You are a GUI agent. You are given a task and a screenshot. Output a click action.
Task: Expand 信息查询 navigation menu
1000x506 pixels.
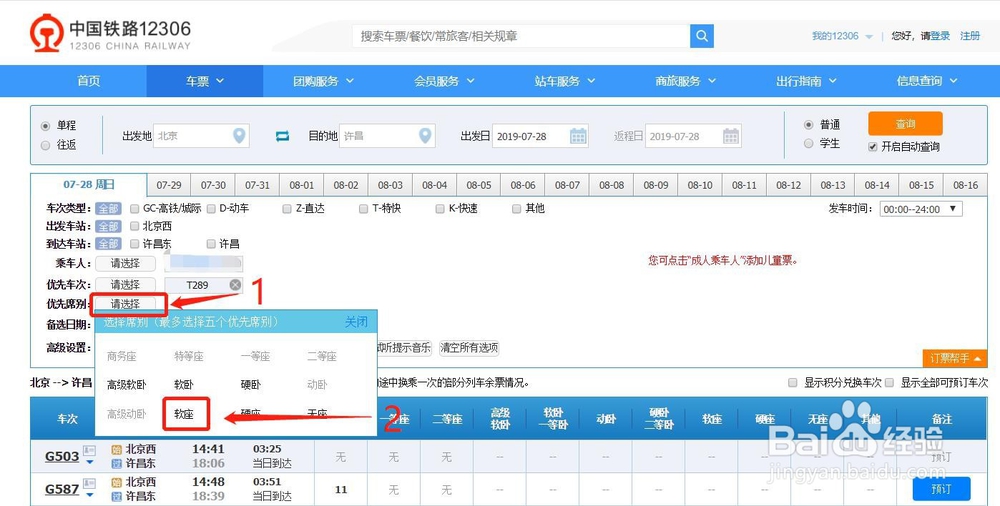tap(927, 81)
